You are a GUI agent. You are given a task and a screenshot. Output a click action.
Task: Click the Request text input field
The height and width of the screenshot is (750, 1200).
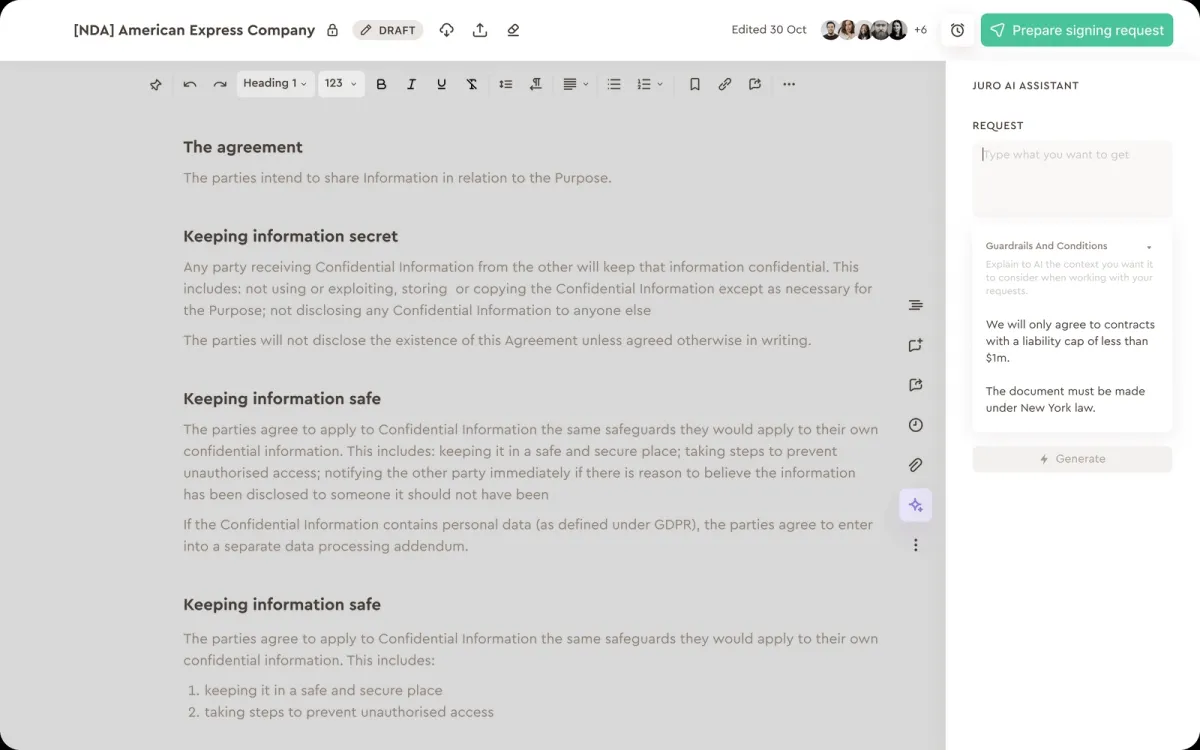1072,179
